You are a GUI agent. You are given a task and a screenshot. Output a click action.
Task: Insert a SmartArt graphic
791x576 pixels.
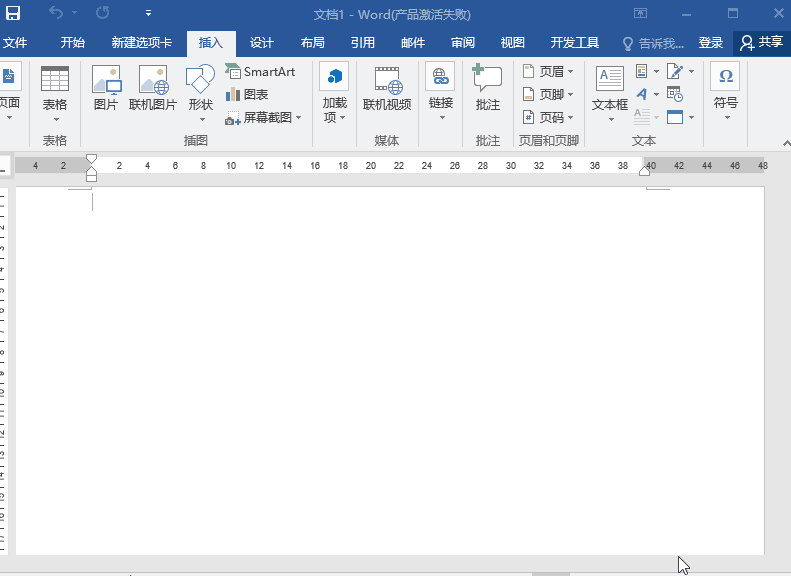coord(260,72)
